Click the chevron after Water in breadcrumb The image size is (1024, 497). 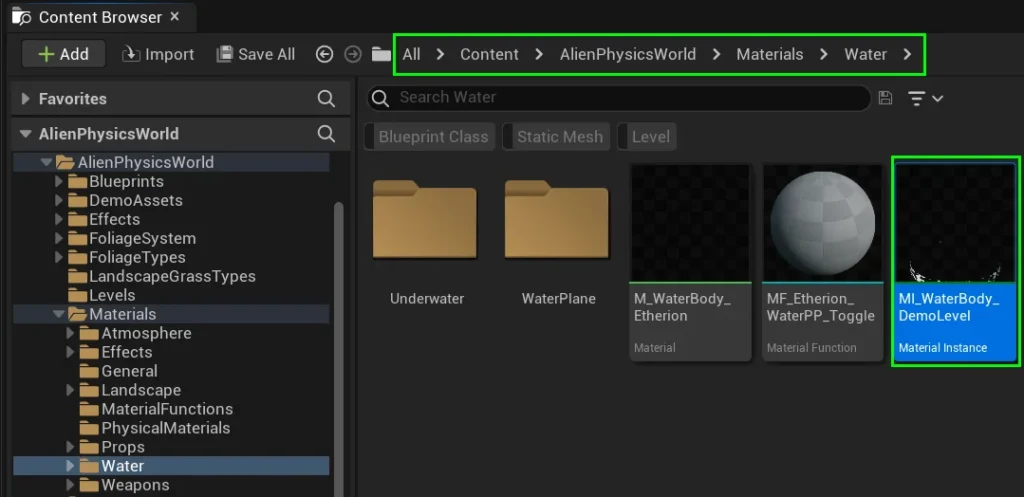click(x=907, y=55)
